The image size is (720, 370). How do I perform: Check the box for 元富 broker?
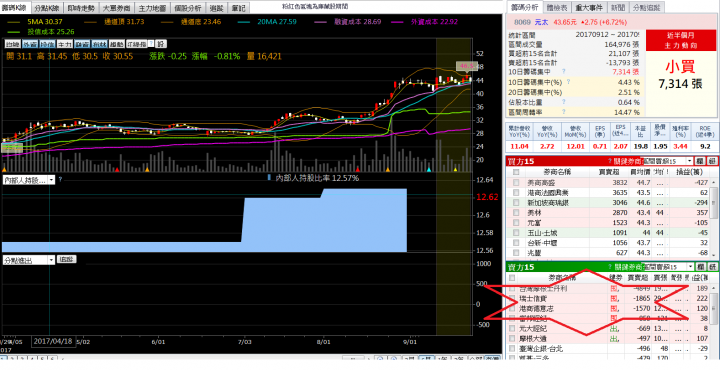click(516, 223)
